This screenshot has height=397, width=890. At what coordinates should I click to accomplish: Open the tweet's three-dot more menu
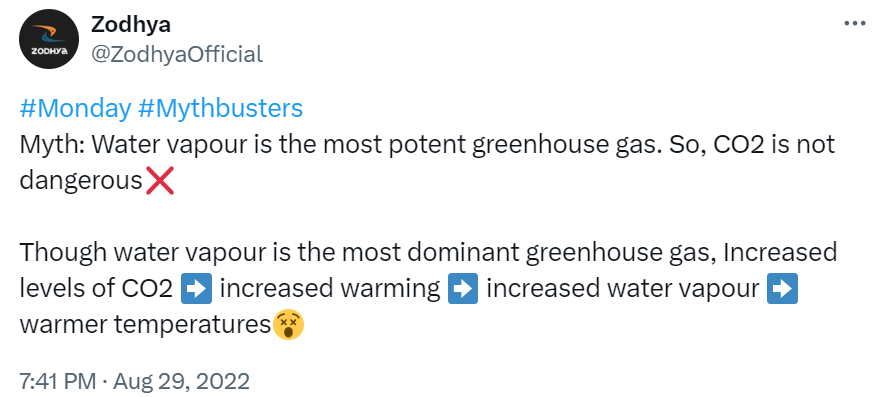pyautogui.click(x=855, y=24)
